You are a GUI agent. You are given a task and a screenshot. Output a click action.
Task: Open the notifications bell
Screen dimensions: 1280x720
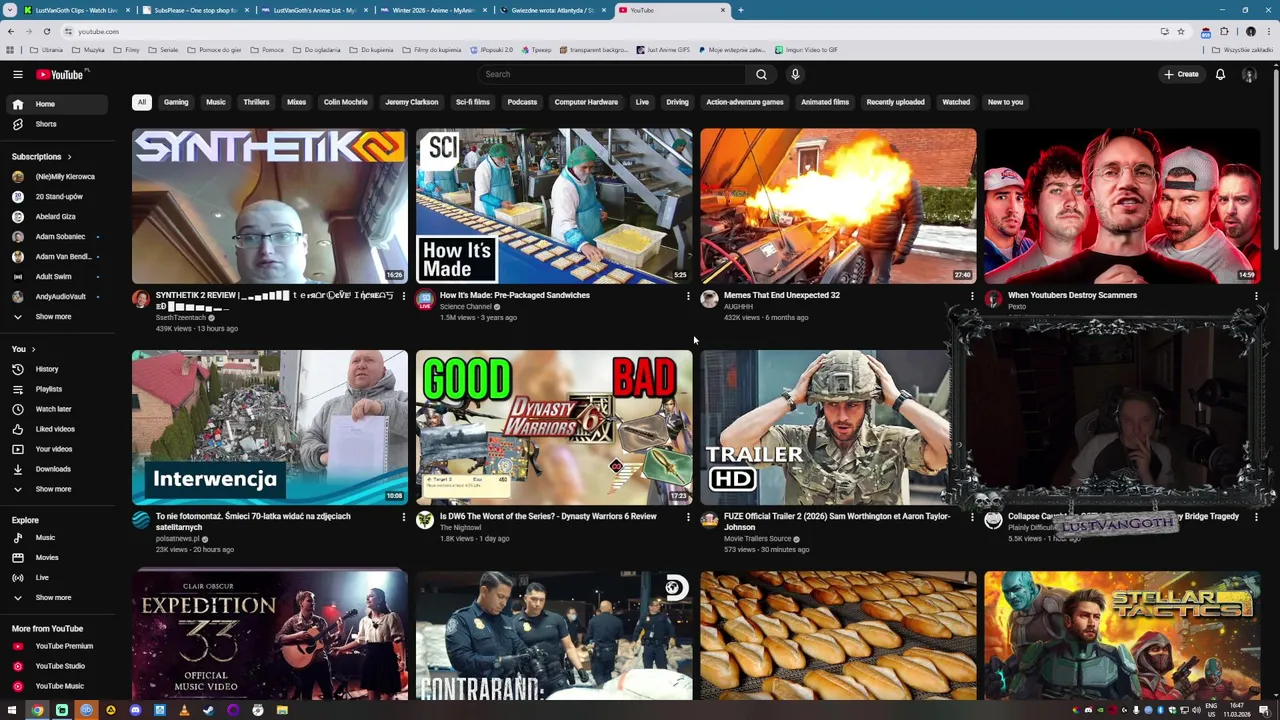[x=1220, y=74]
